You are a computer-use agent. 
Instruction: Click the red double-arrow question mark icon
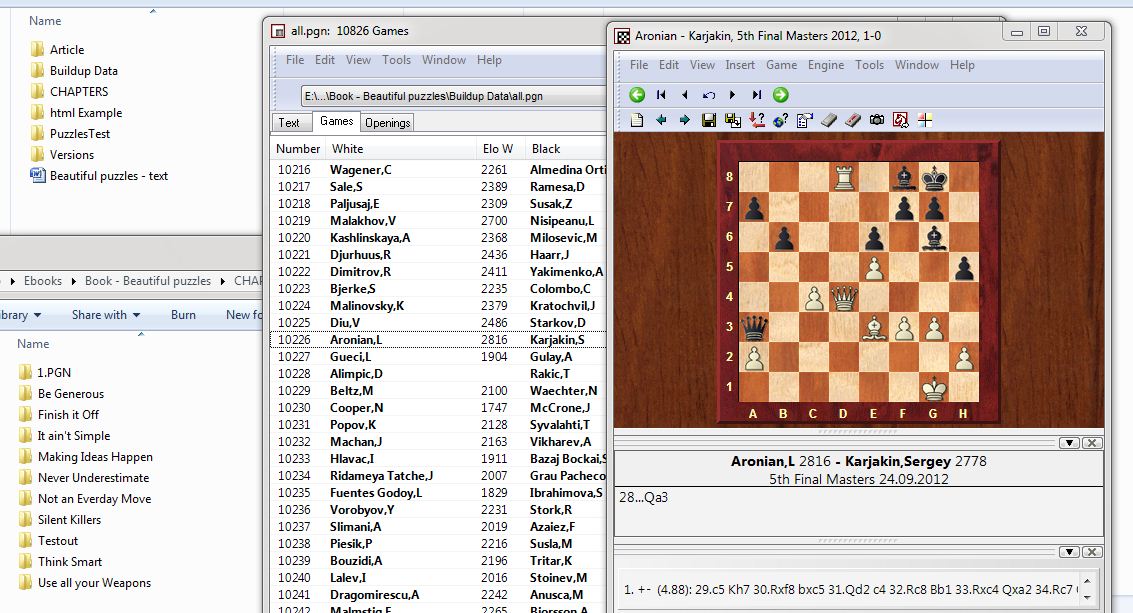click(756, 120)
